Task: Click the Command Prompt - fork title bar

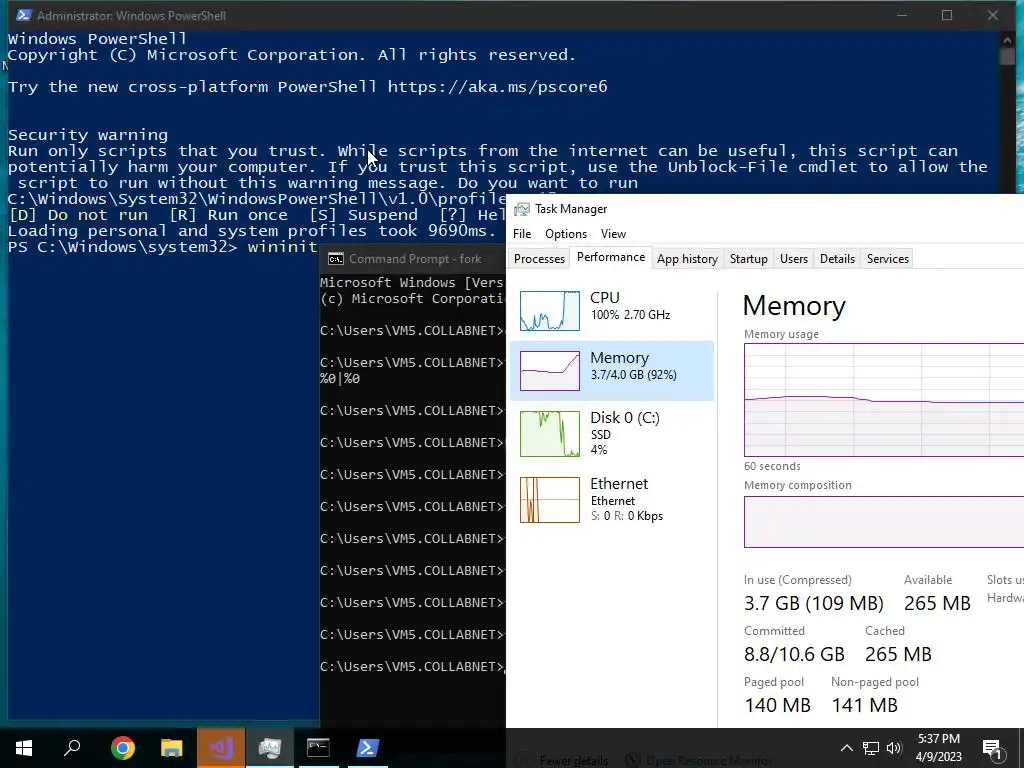Action: coord(414,259)
